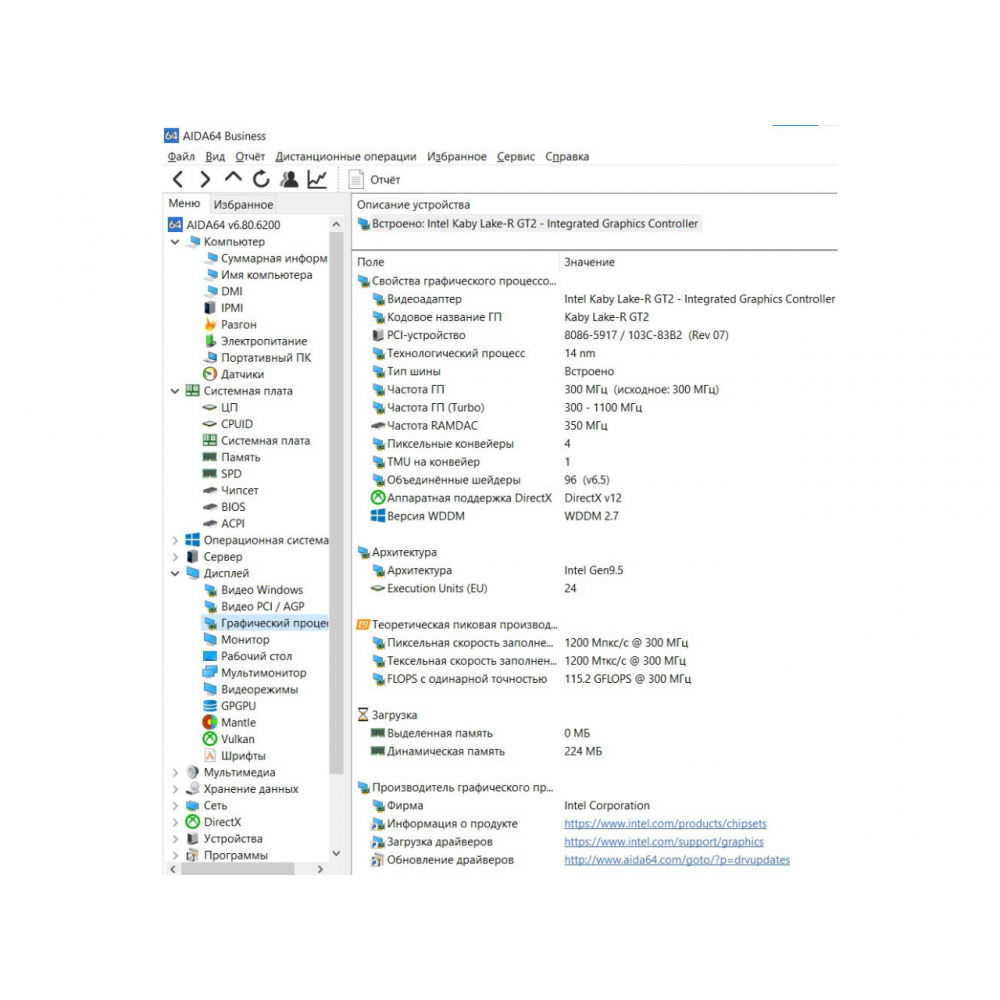The width and height of the screenshot is (1000, 1000).
Task: Click the AIDA64 v6.80.6200 root icon
Action: [x=175, y=224]
